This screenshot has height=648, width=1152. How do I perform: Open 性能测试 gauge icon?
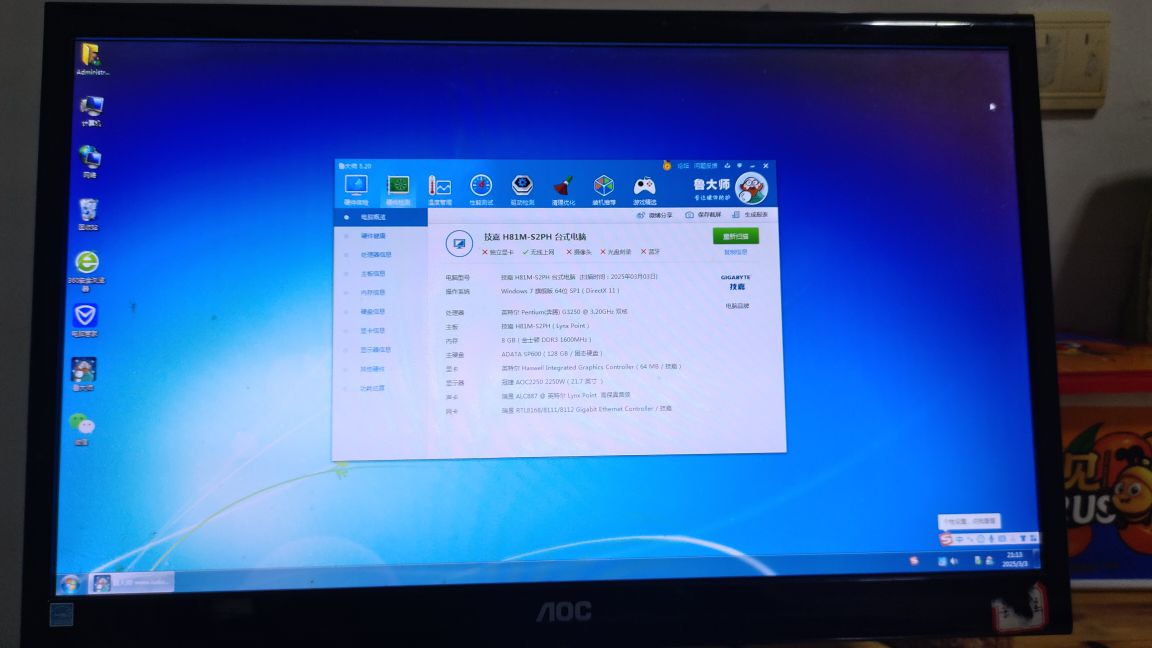[x=481, y=188]
